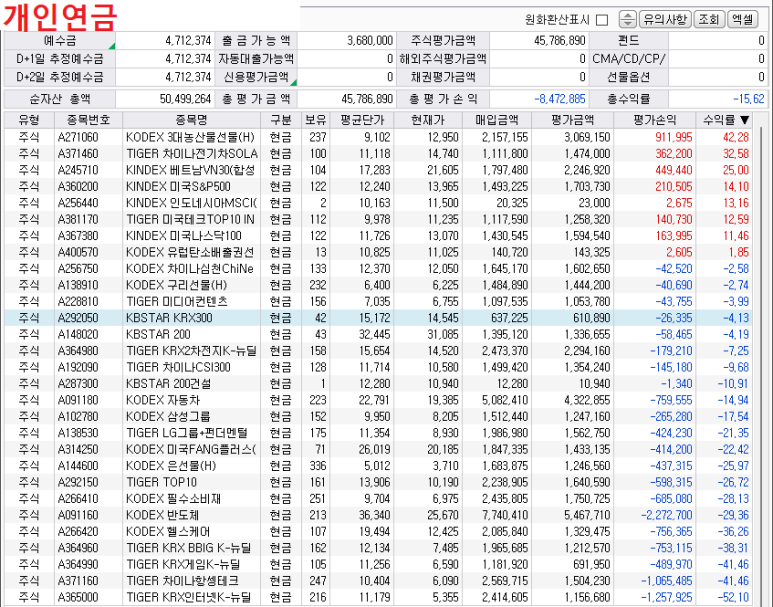Viewport: 773px width, 607px height.
Task: Select the KODEX 미국FANG플러스 row
Action: click(380, 449)
